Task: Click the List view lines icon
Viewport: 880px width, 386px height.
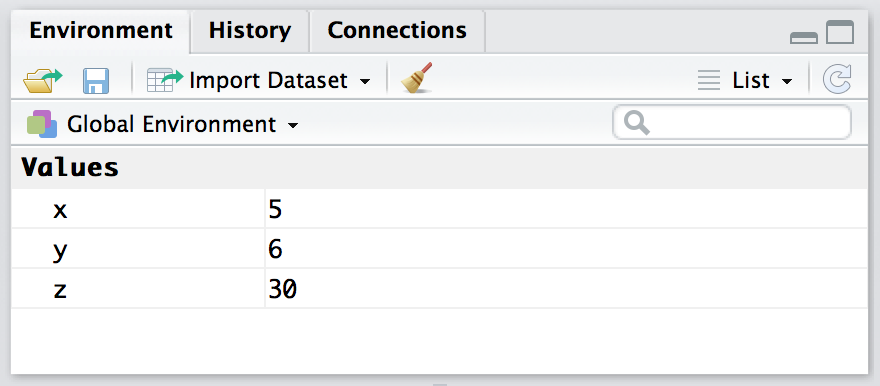Action: pos(709,80)
